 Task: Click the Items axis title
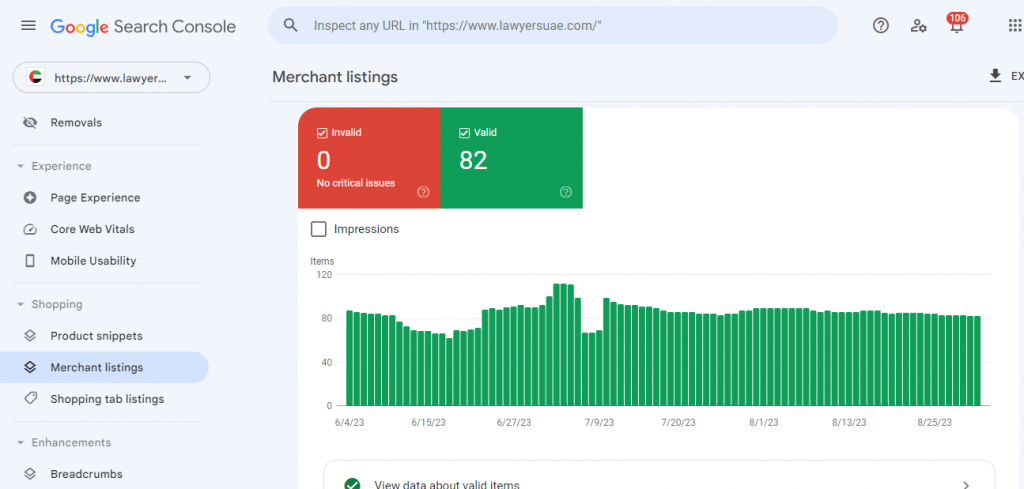pos(322,261)
